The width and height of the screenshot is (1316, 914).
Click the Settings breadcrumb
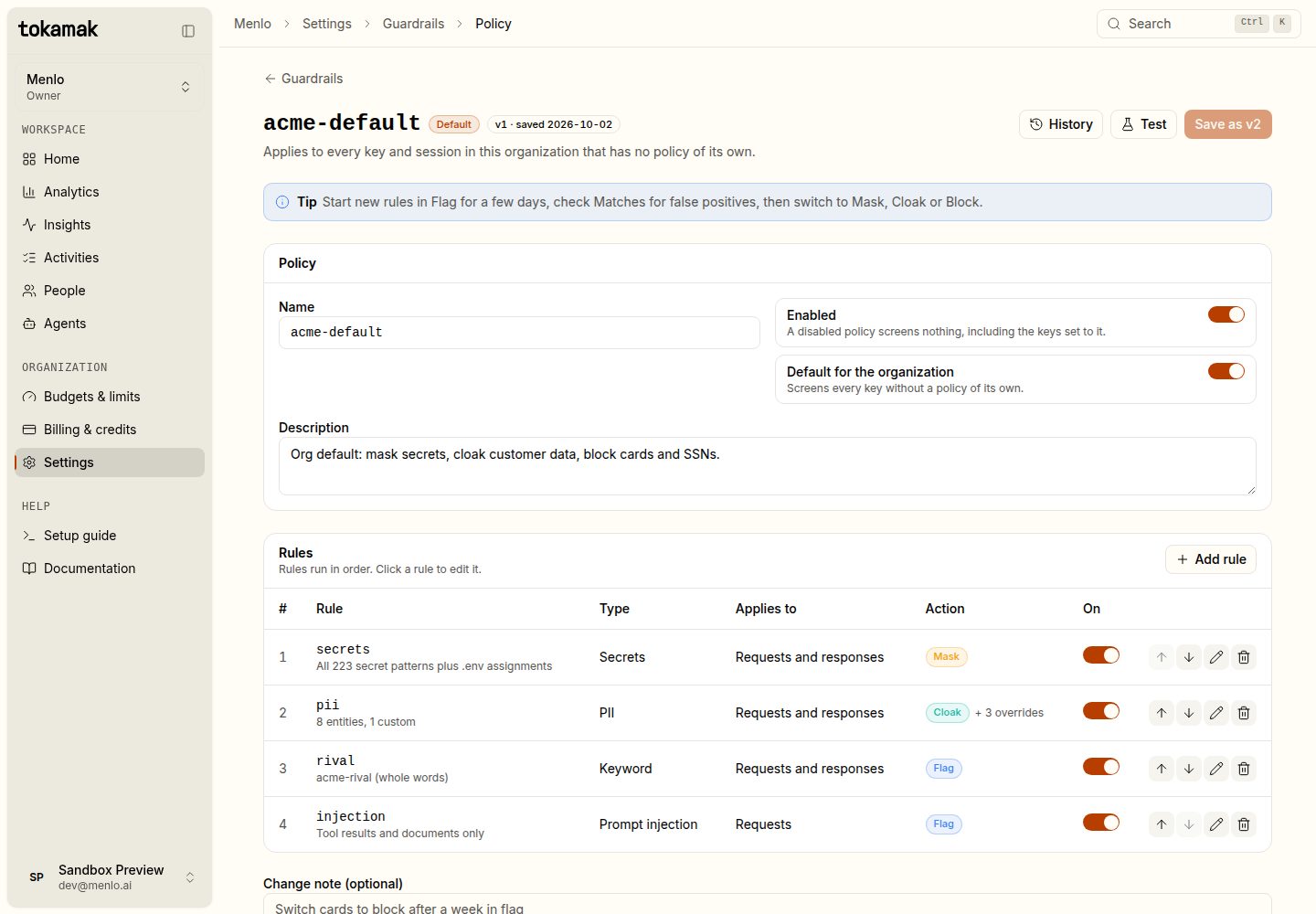(x=327, y=24)
